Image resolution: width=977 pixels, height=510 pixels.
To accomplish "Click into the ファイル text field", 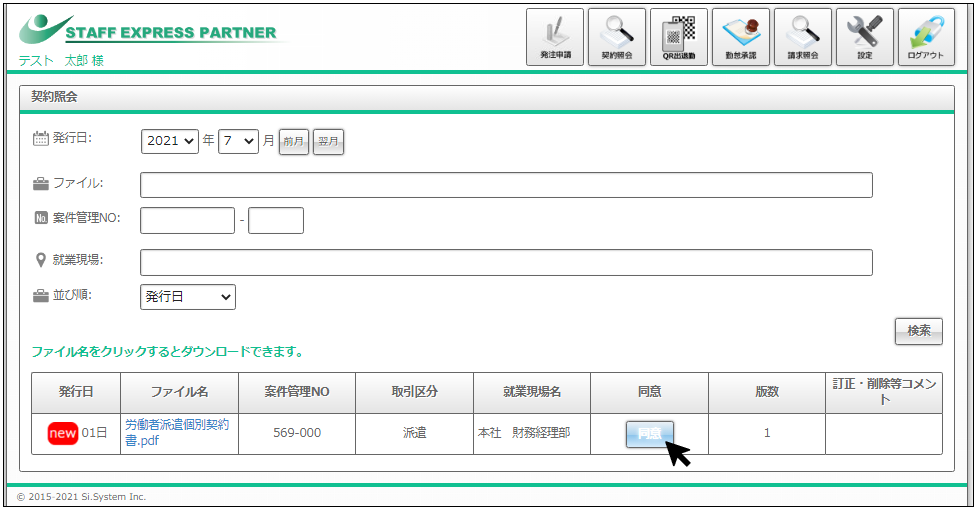I will point(506,185).
